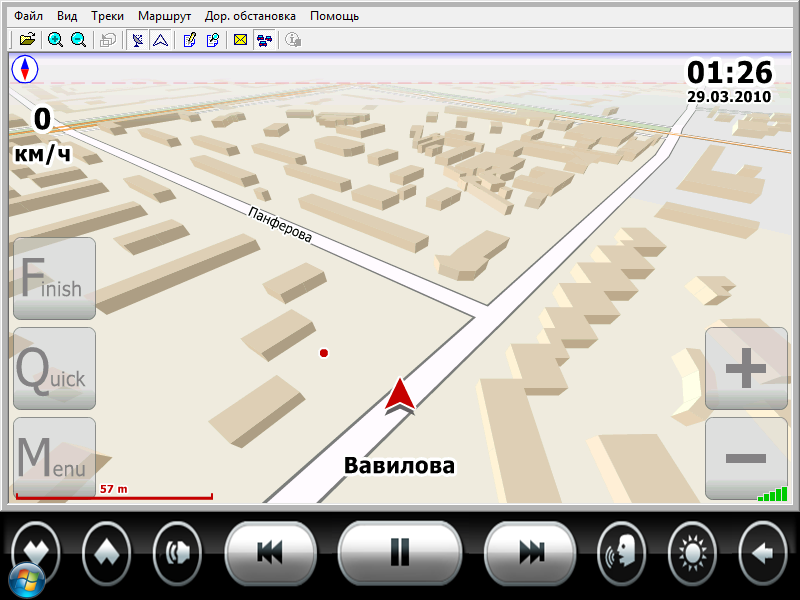Image resolution: width=800 pixels, height=600 pixels.
Task: Click the zoom out magnifier toolbar icon
Action: [78, 40]
